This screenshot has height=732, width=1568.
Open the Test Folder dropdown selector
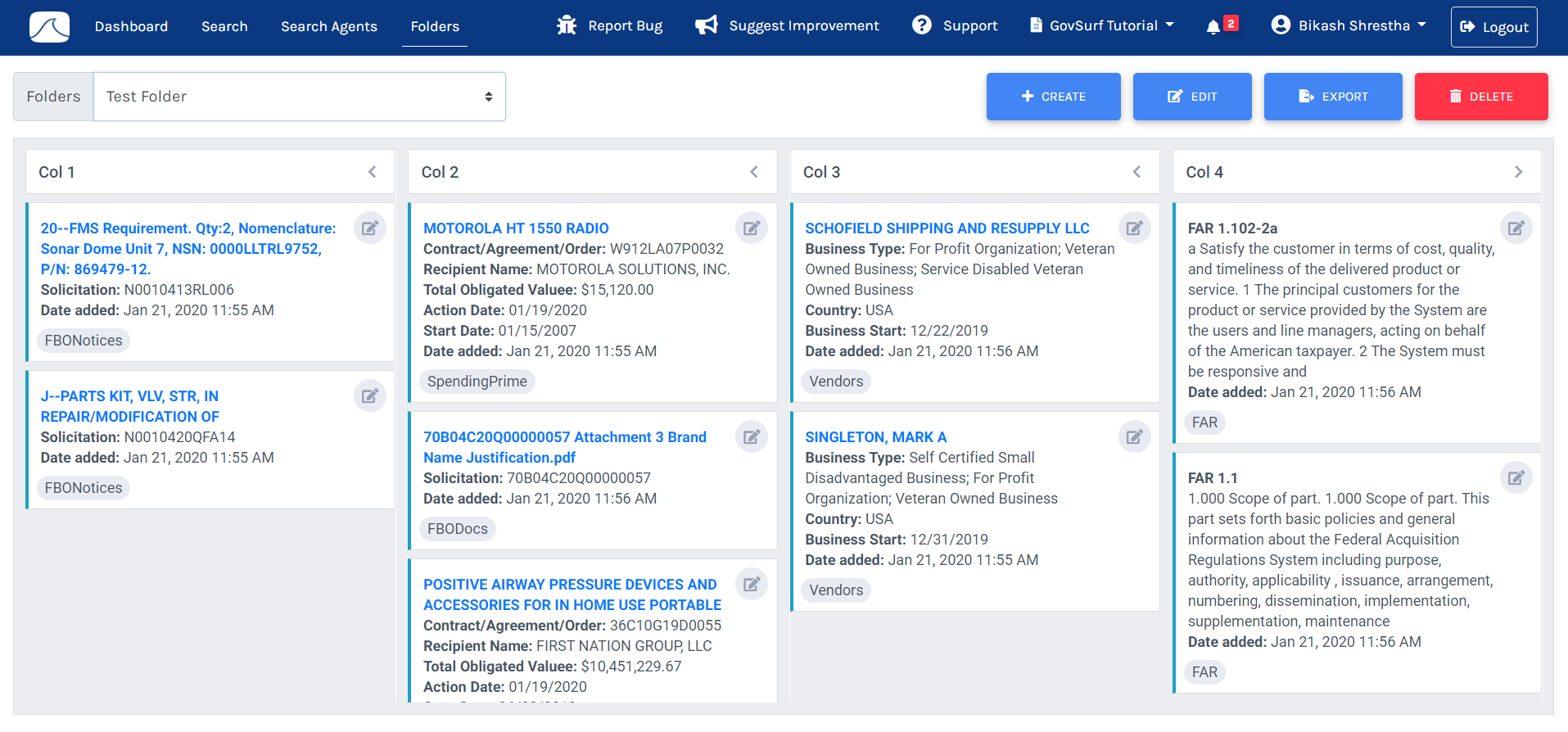(300, 97)
